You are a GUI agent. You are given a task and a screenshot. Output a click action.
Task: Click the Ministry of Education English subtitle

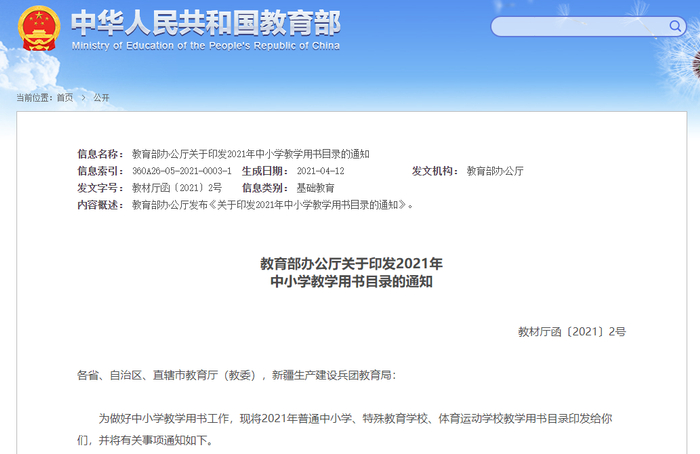(x=206, y=46)
